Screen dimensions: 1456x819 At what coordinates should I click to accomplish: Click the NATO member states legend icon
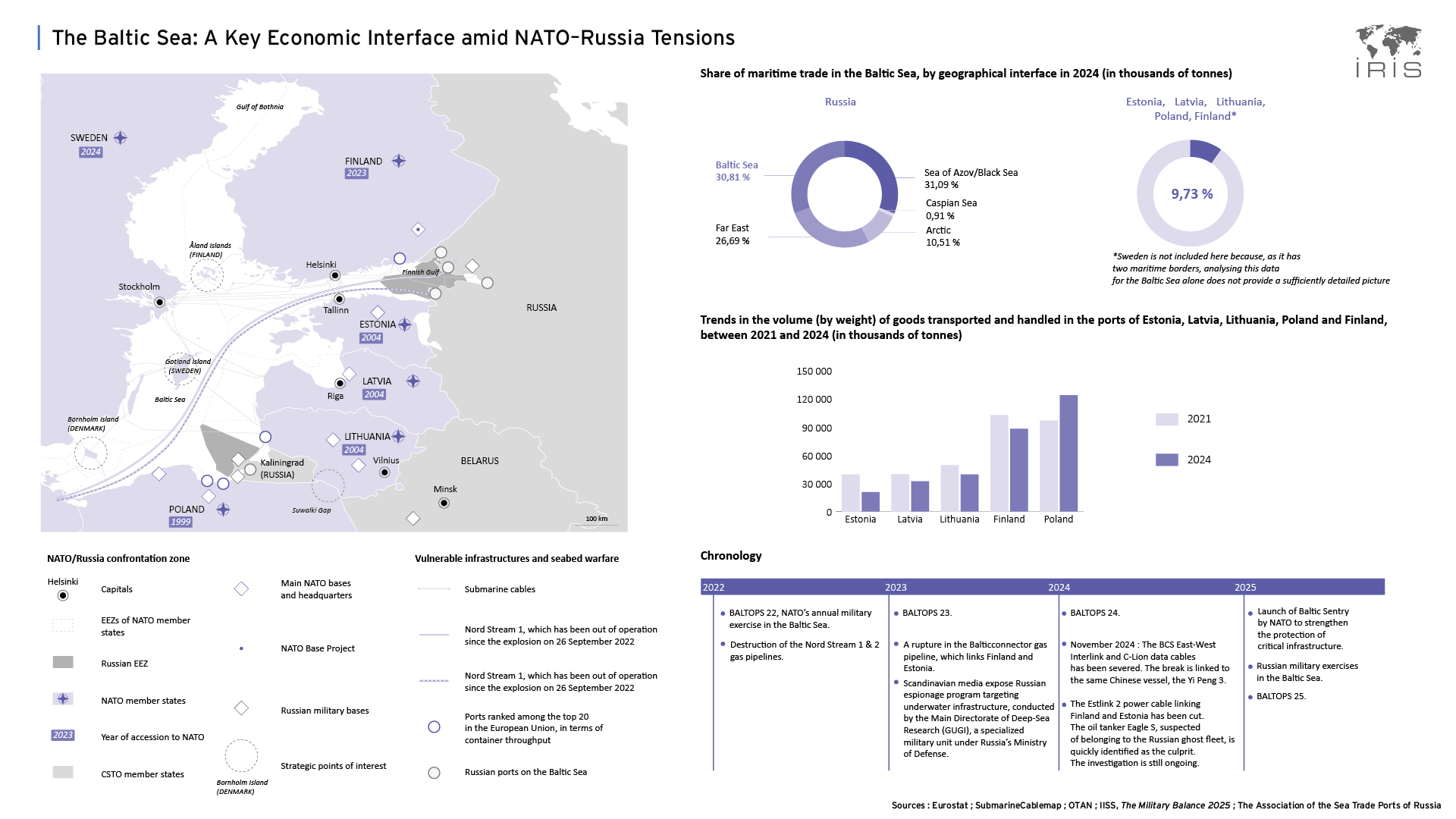coord(63,698)
